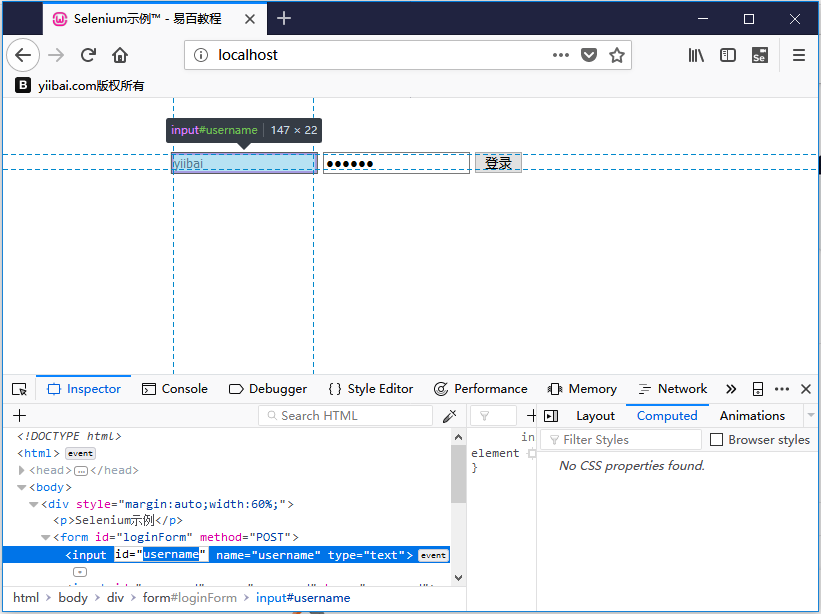Select the Animations sidebar tab
821x614 pixels.
tap(752, 416)
